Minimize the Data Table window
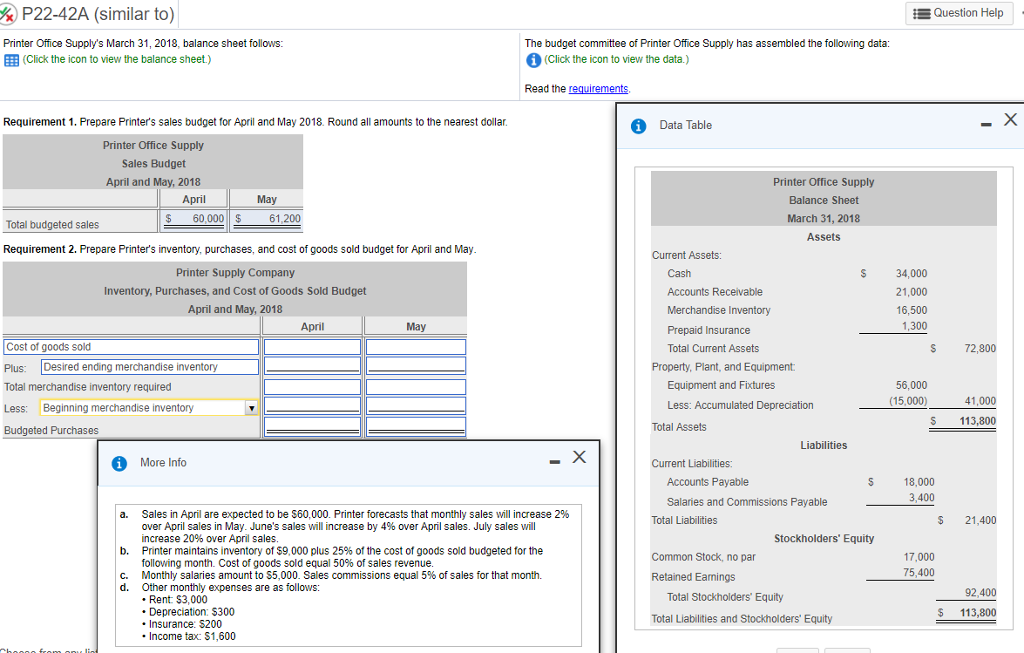The height and width of the screenshot is (653, 1024). point(985,125)
